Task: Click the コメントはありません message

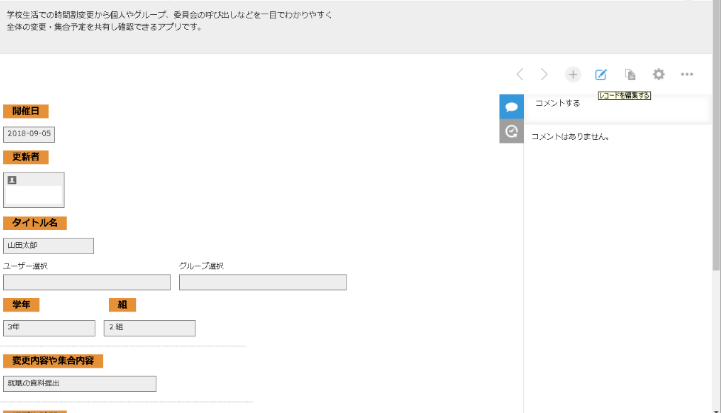Action: click(x=570, y=137)
